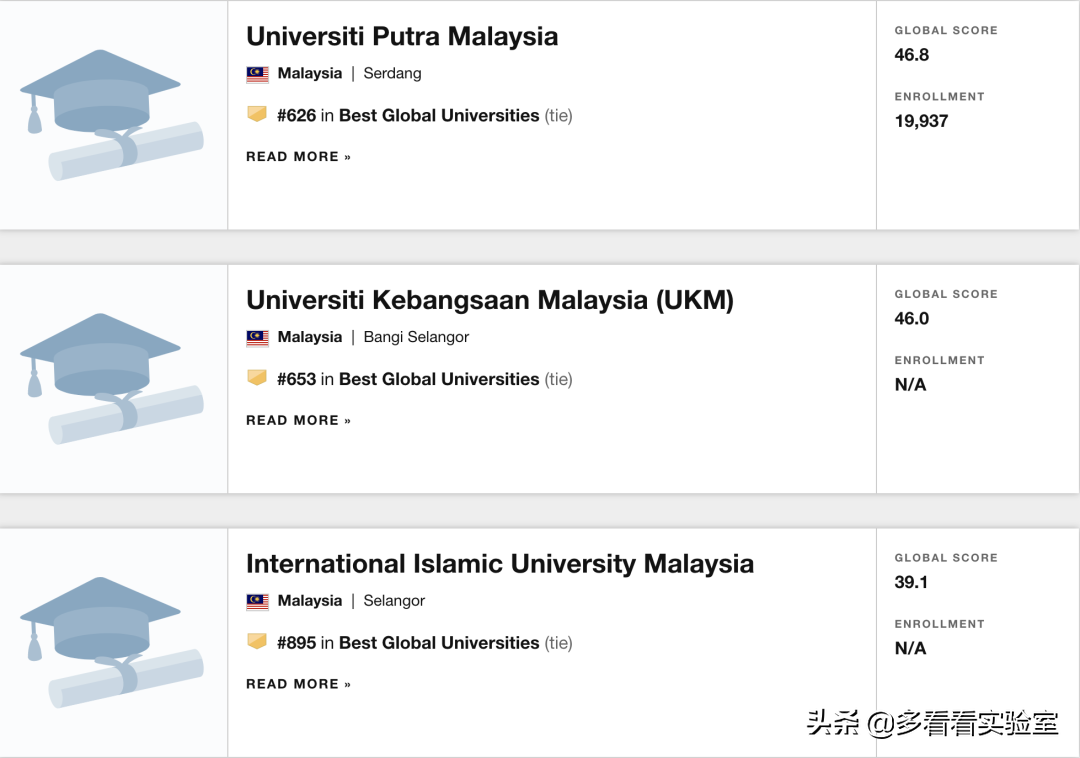Screen dimensions: 1080x758
Task: Click Malaysia flag icon beside Selangor
Action: point(257,602)
